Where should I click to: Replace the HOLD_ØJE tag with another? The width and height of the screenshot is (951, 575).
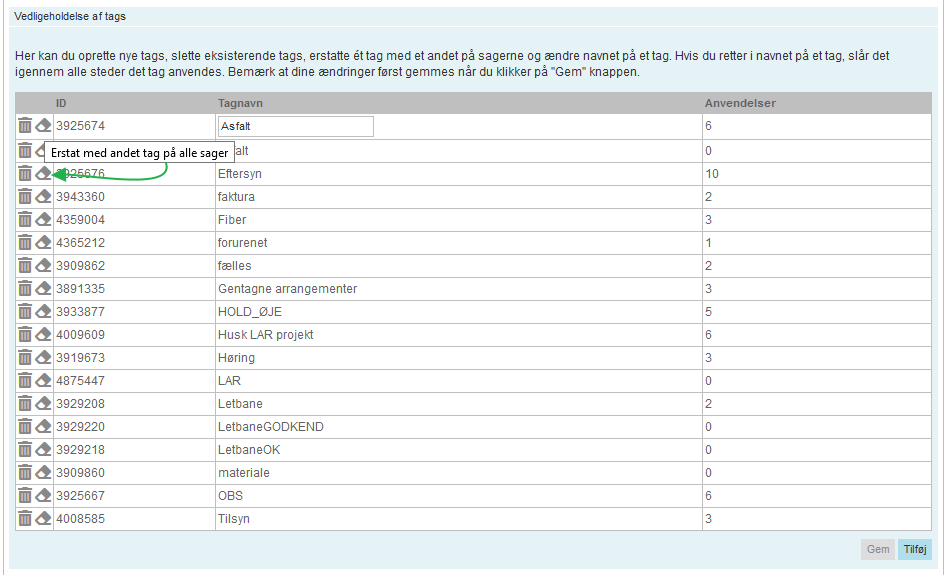[43, 311]
